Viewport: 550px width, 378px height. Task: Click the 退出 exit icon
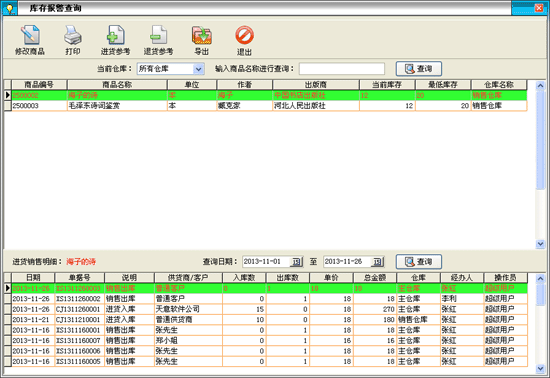244,40
